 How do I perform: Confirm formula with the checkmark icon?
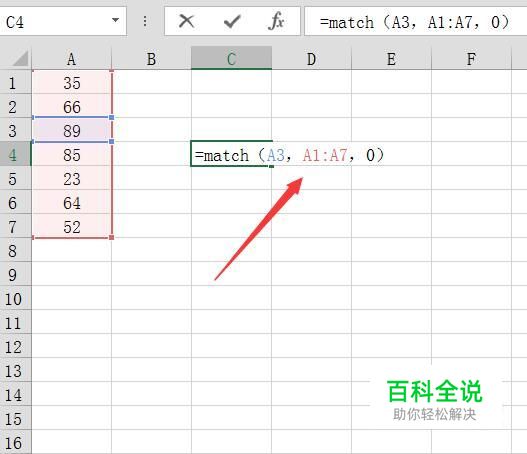(232, 22)
